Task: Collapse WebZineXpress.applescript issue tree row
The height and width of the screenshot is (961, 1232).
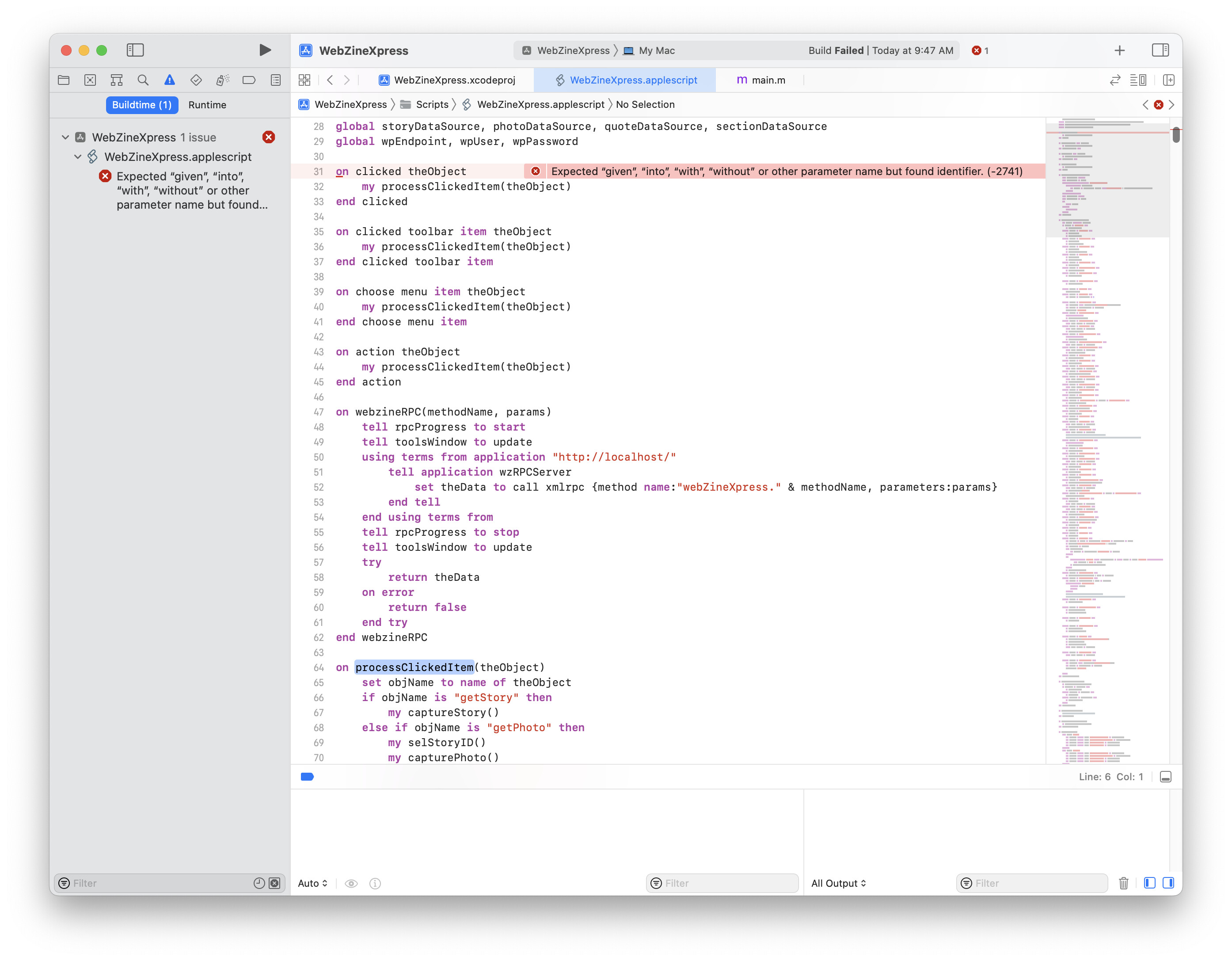Action: (78, 157)
